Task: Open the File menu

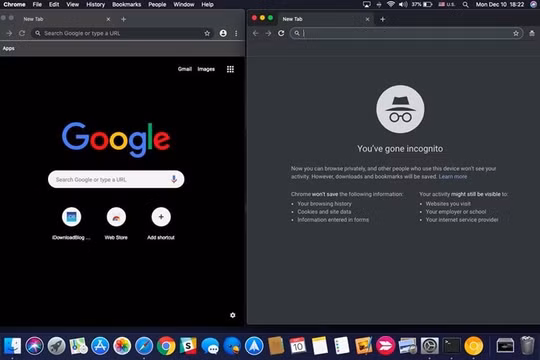Action: 37,4
